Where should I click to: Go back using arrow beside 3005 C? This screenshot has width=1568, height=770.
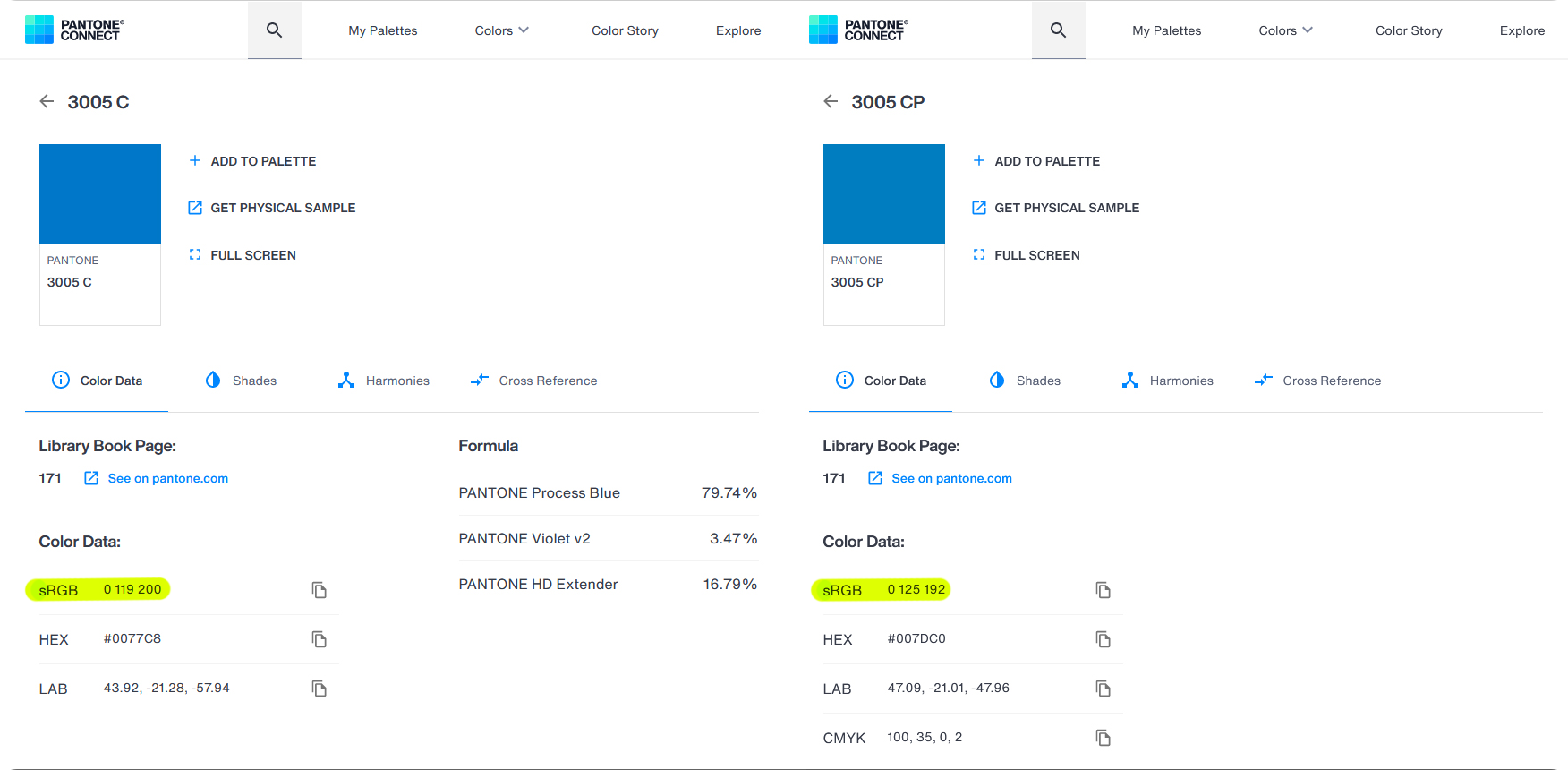[47, 102]
